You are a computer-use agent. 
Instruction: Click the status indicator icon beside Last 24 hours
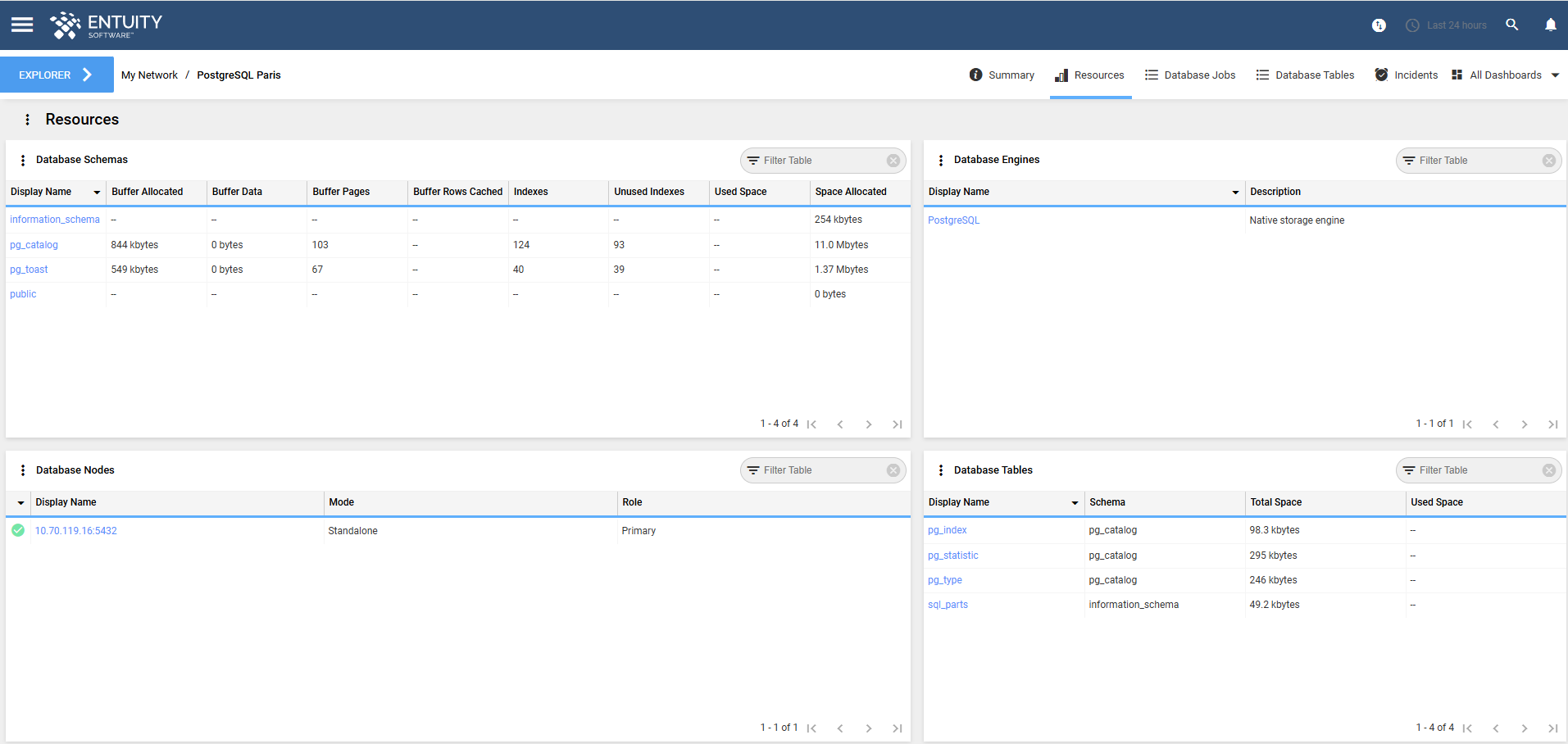[1379, 25]
